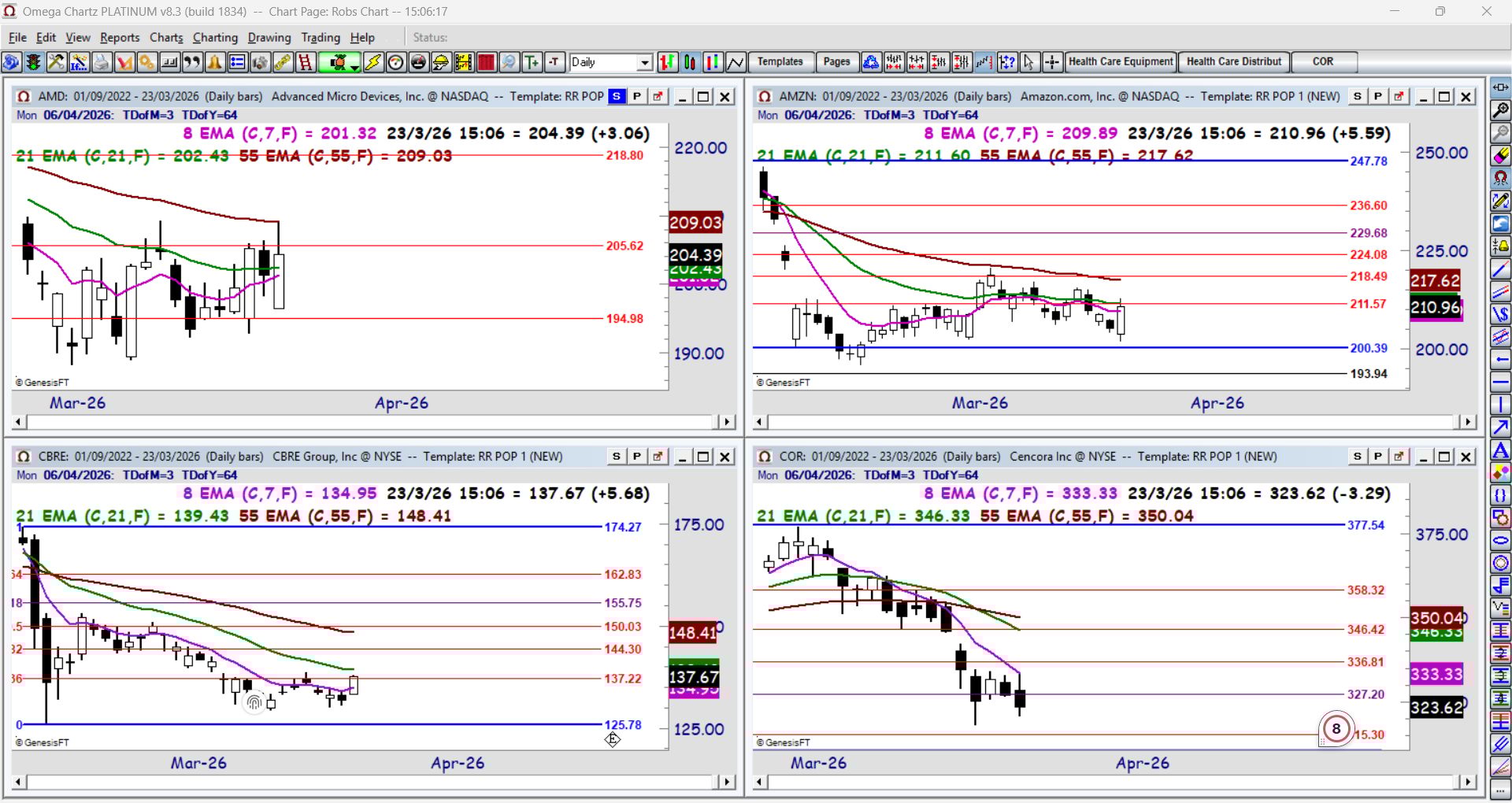Click the zoom in magnifier in side toolbar

[1500, 110]
